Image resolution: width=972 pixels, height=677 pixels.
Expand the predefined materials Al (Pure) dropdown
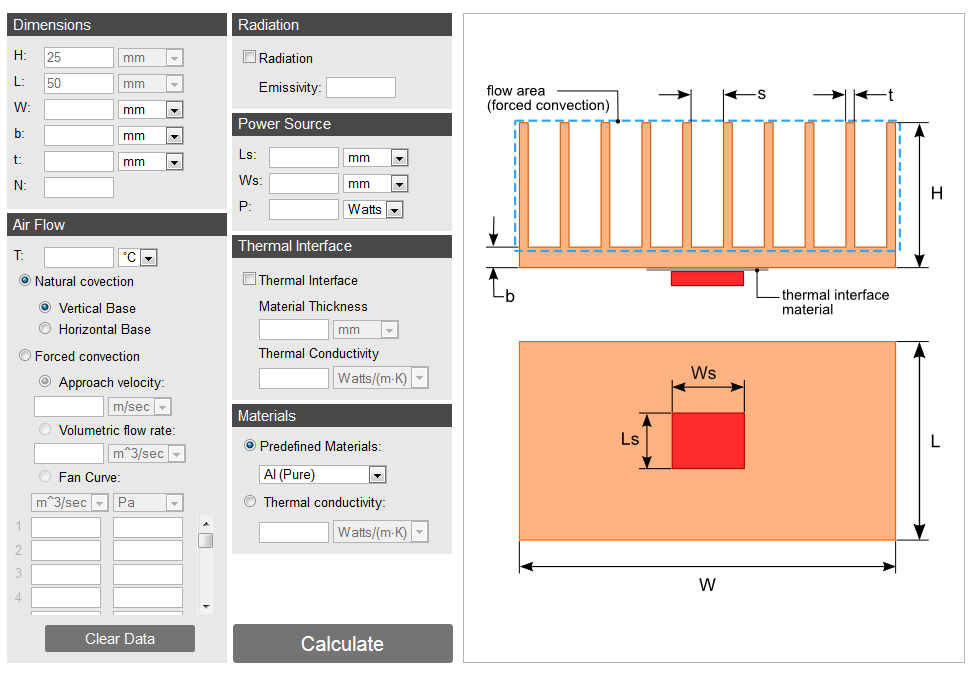click(322, 474)
